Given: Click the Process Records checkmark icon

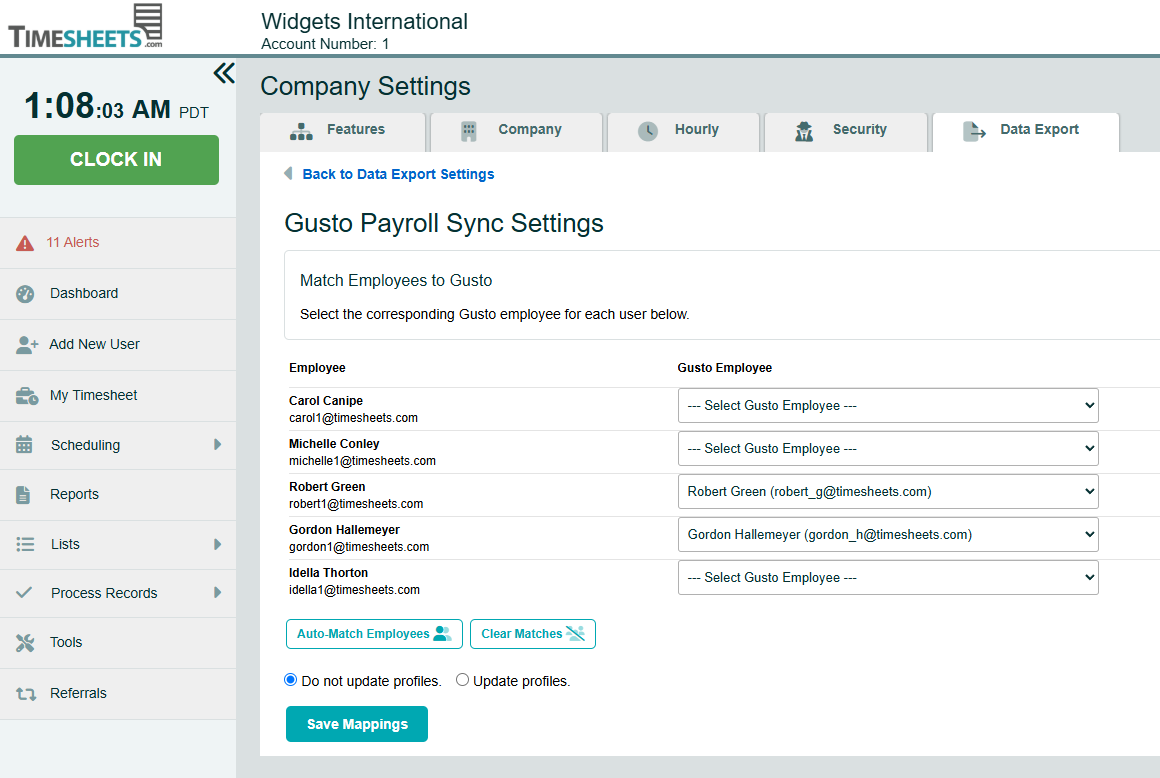Looking at the screenshot, I should (x=24, y=592).
